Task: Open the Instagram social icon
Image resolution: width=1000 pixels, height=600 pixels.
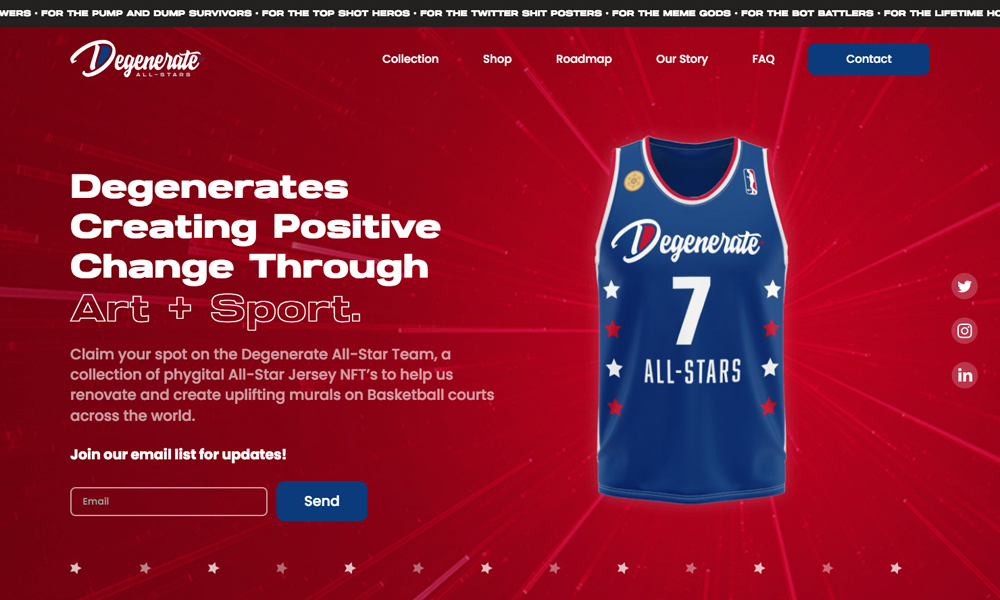Action: pyautogui.click(x=964, y=330)
